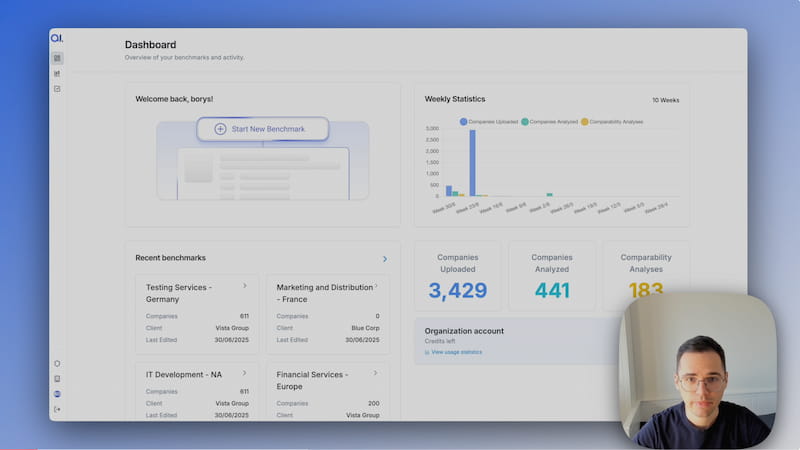
Task: Click the shield icon in the lower sidebar
Action: point(57,364)
